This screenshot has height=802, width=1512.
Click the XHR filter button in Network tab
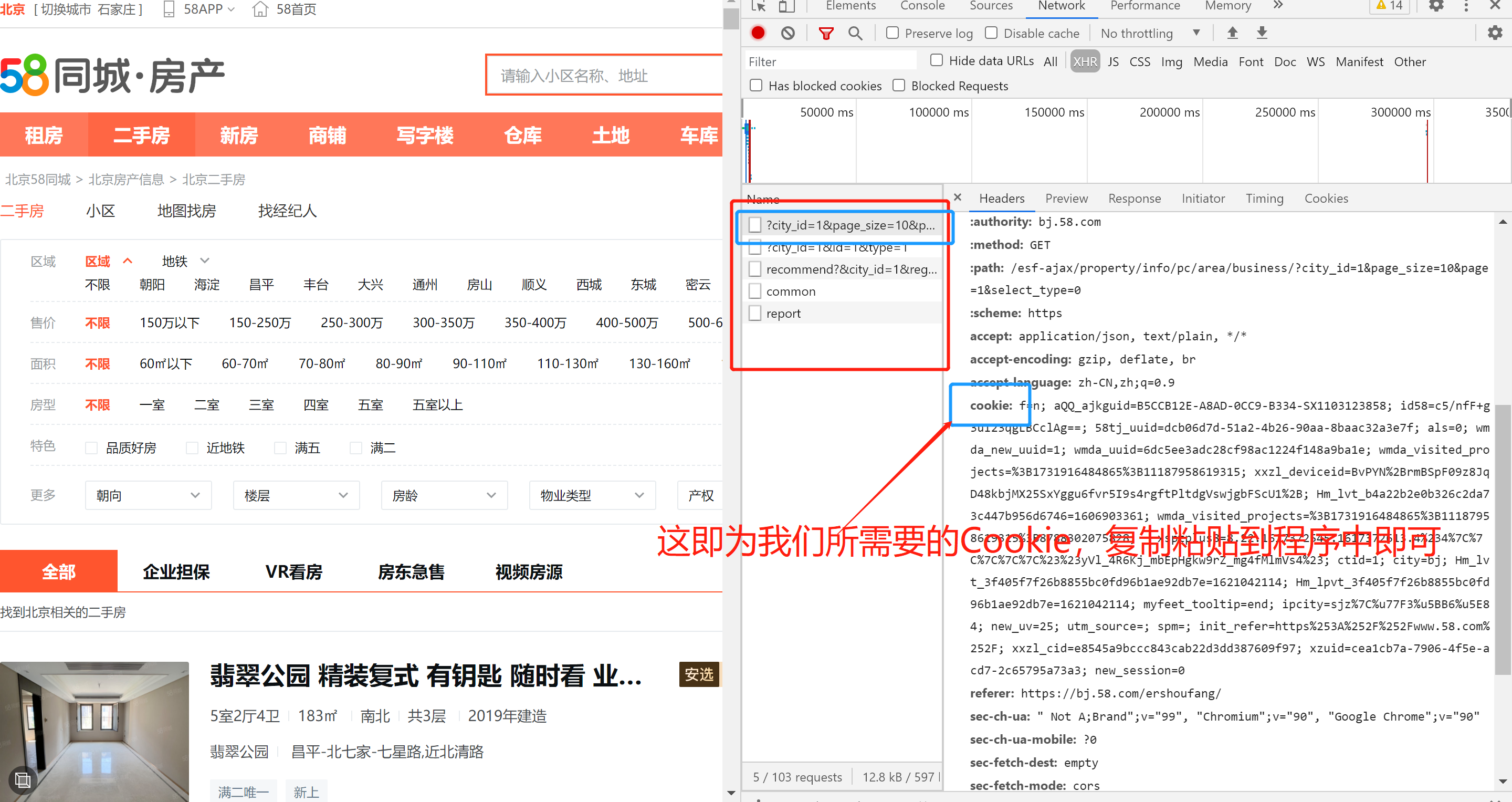(x=1084, y=62)
